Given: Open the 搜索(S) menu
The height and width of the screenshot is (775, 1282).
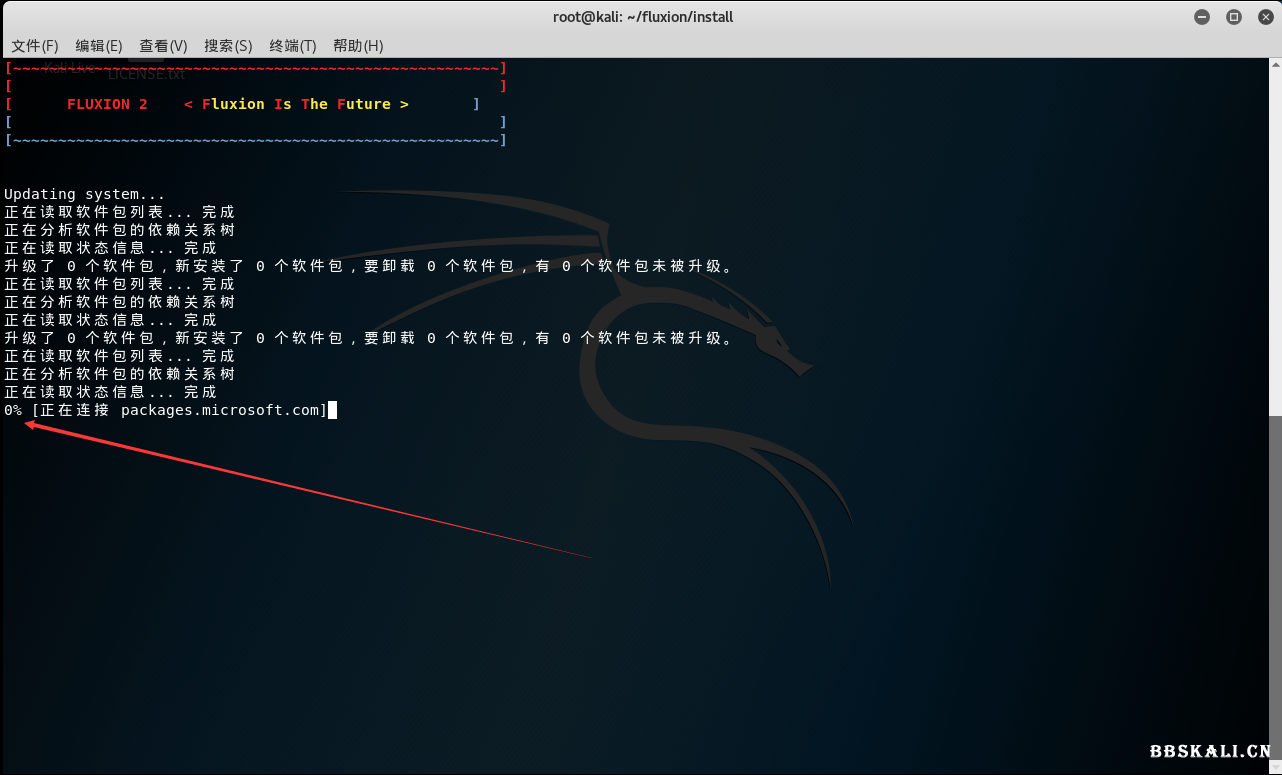Looking at the screenshot, I should click(x=227, y=45).
